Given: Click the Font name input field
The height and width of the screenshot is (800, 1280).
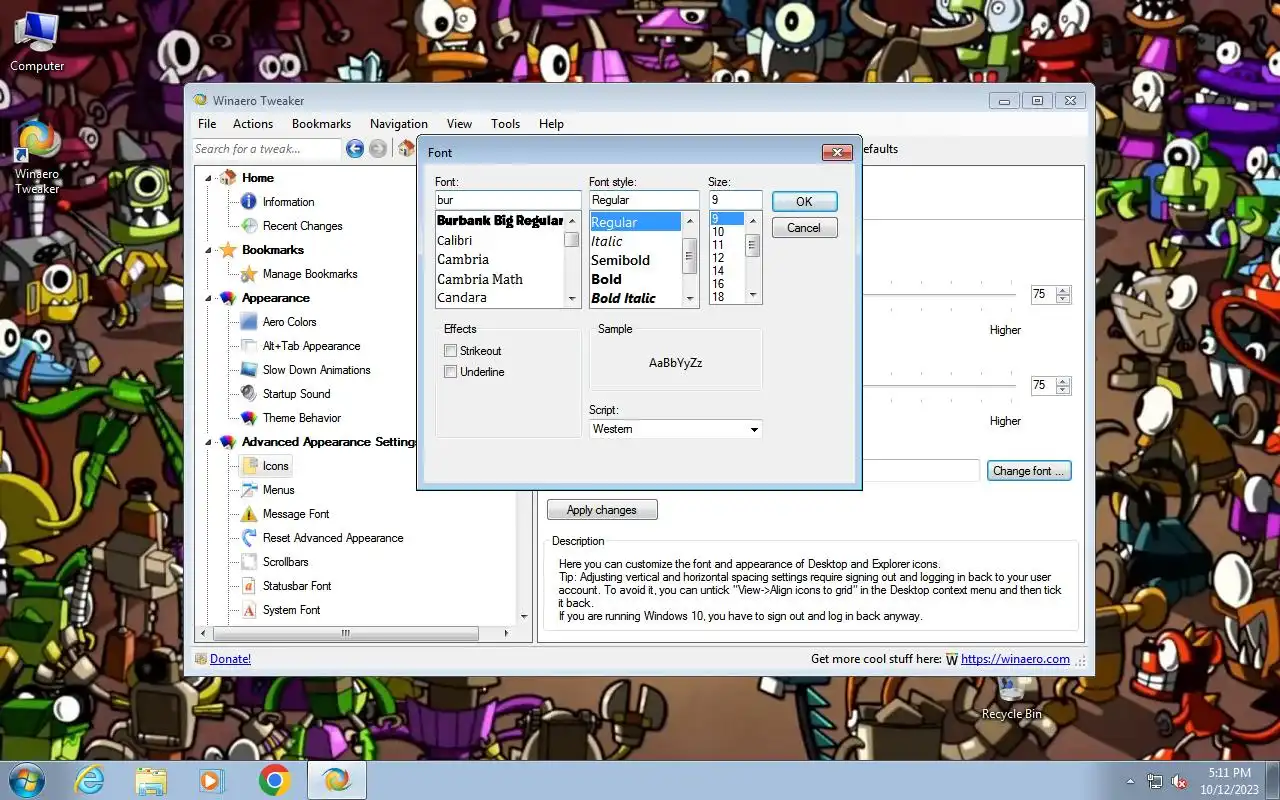Looking at the screenshot, I should coord(508,200).
